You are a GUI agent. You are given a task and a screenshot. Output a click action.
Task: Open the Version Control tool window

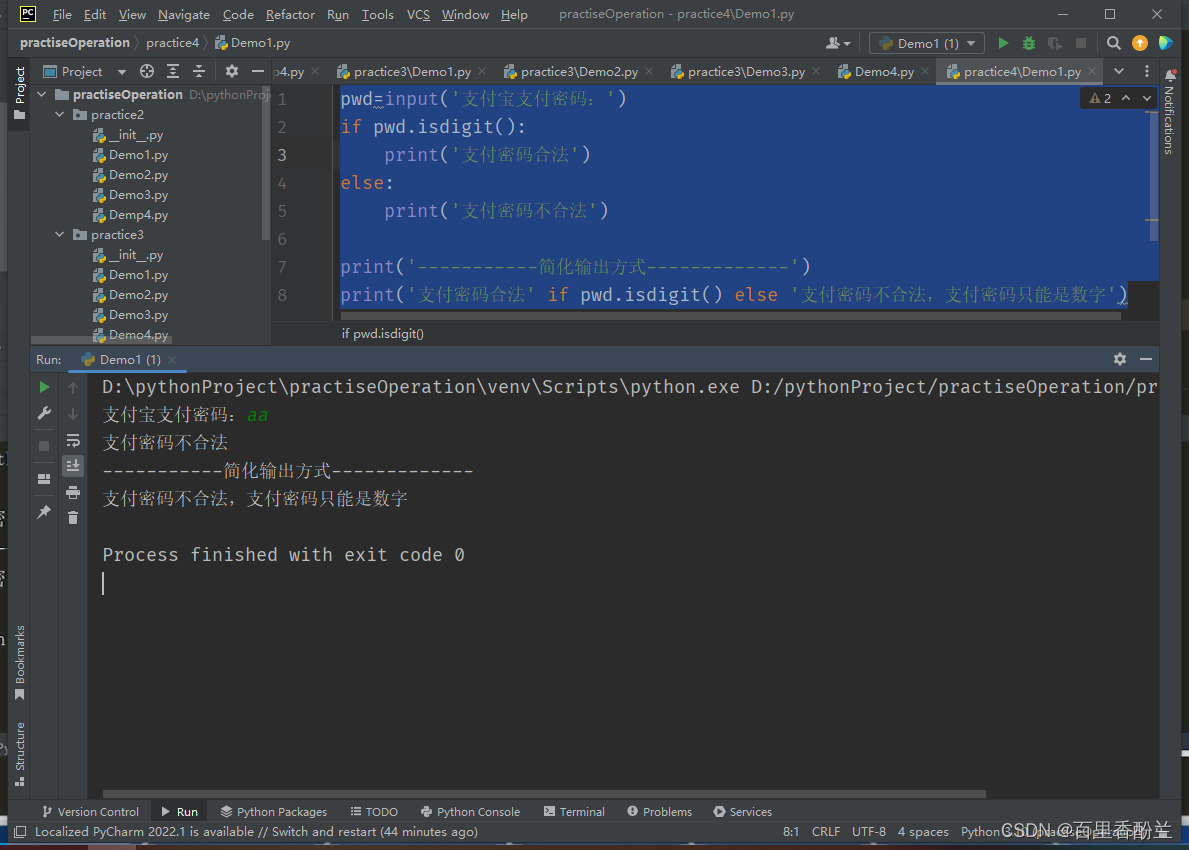point(90,811)
